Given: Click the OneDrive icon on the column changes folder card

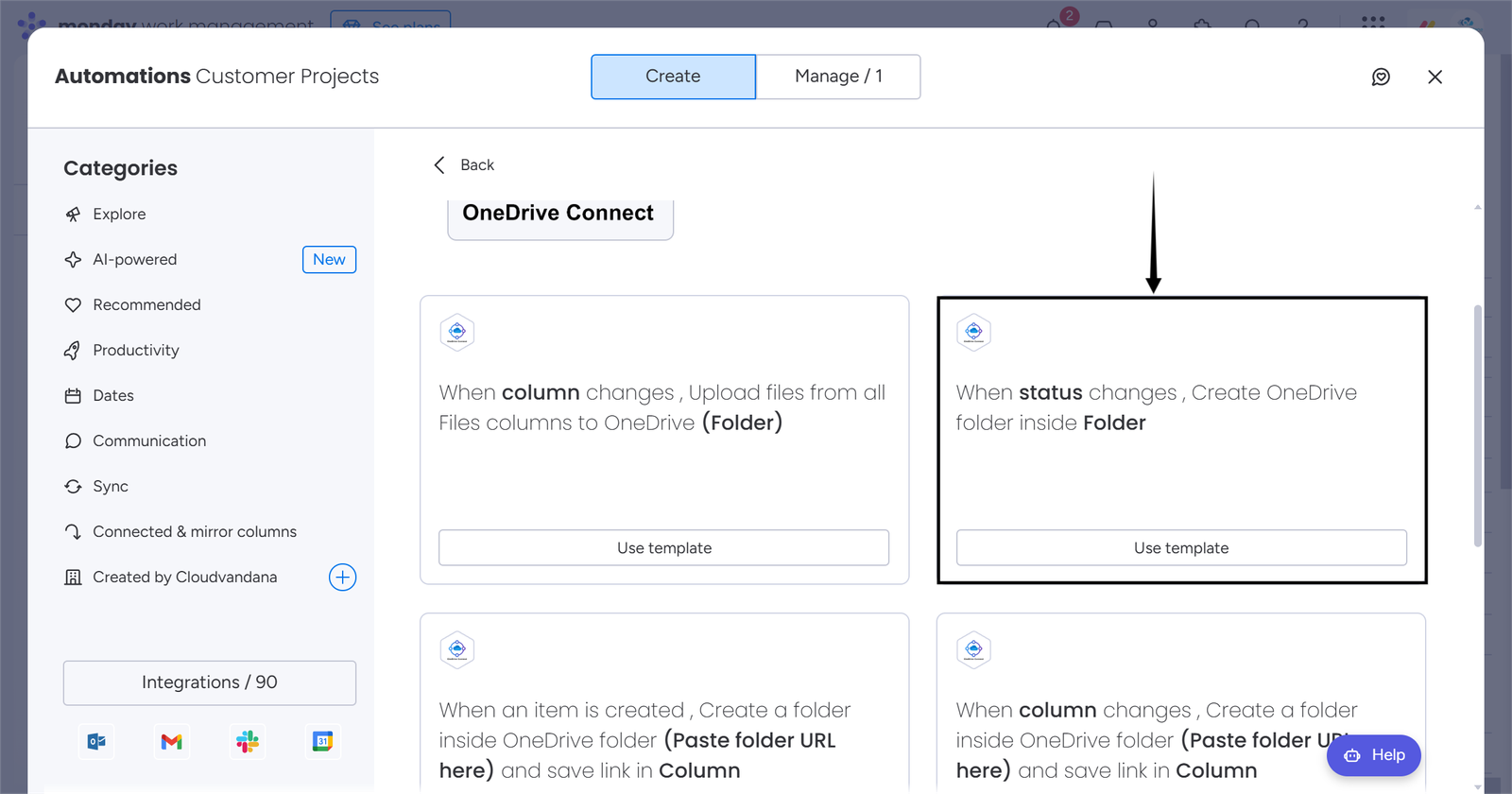Looking at the screenshot, I should click(973, 650).
